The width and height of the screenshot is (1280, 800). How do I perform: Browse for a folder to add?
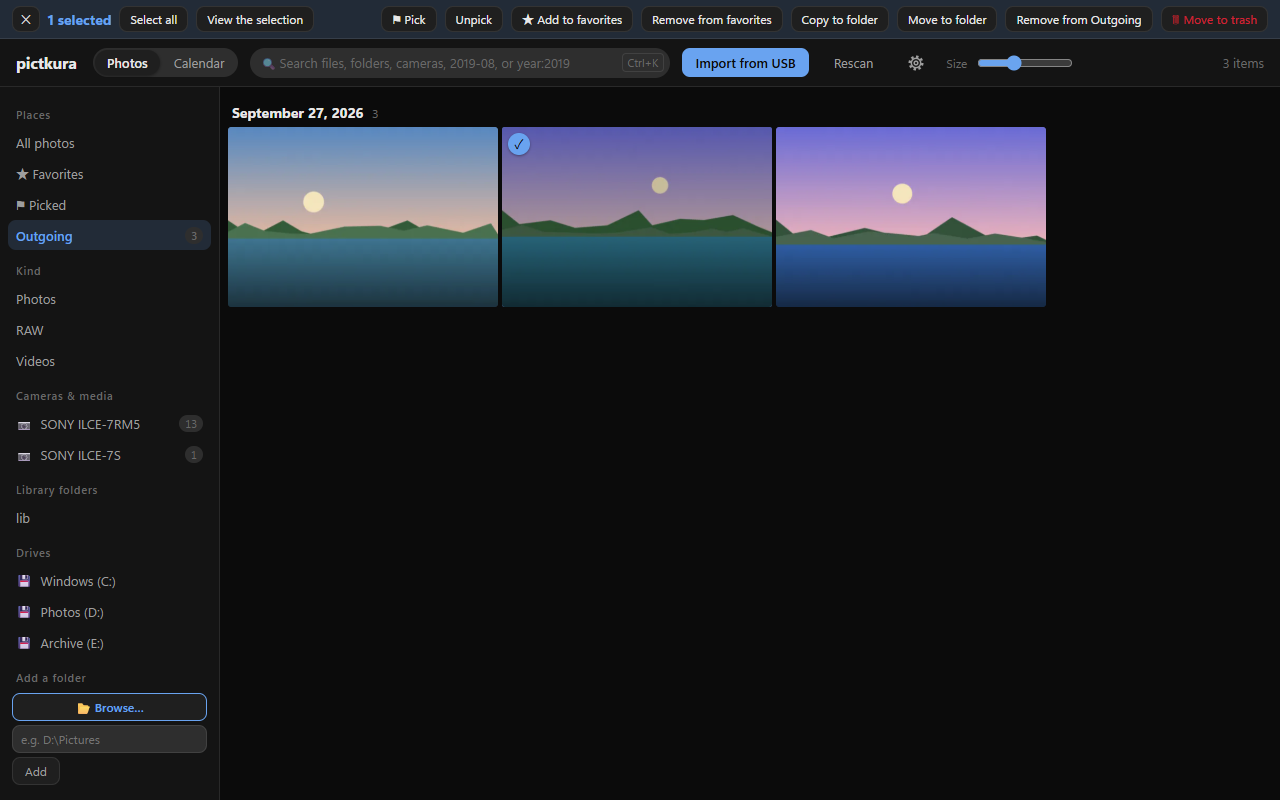click(109, 707)
